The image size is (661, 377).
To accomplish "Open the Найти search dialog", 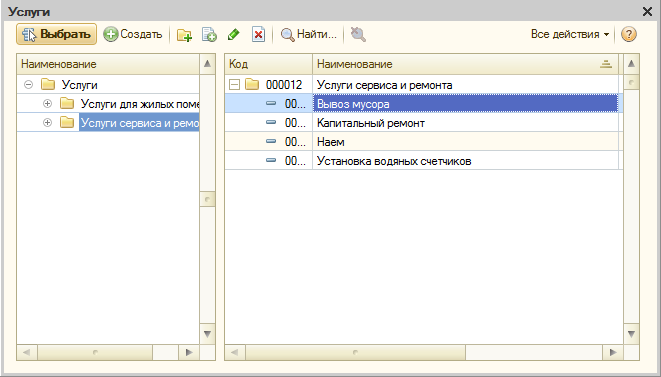I will [309, 34].
